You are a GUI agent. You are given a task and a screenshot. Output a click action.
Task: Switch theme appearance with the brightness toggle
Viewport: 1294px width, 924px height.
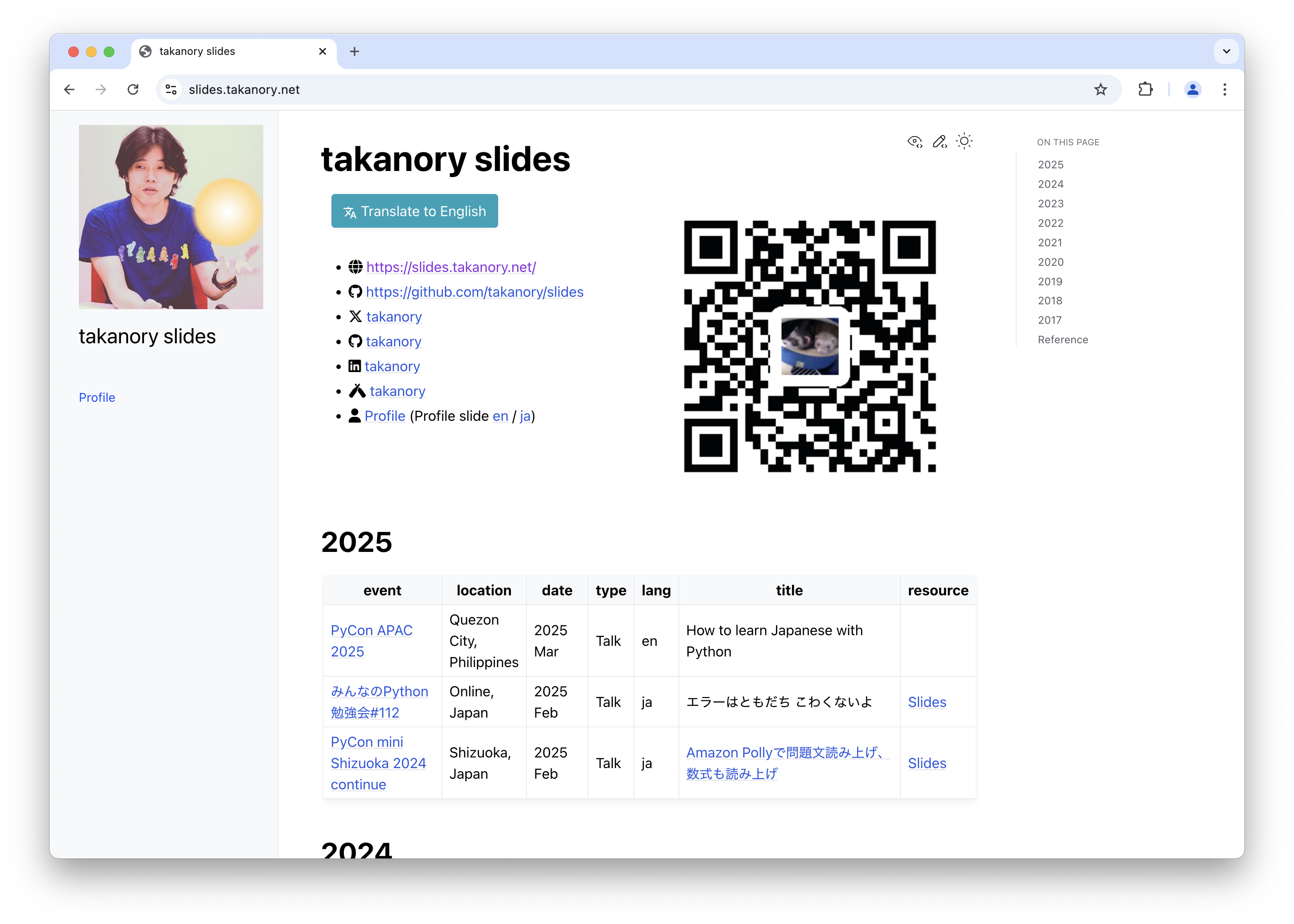964,140
